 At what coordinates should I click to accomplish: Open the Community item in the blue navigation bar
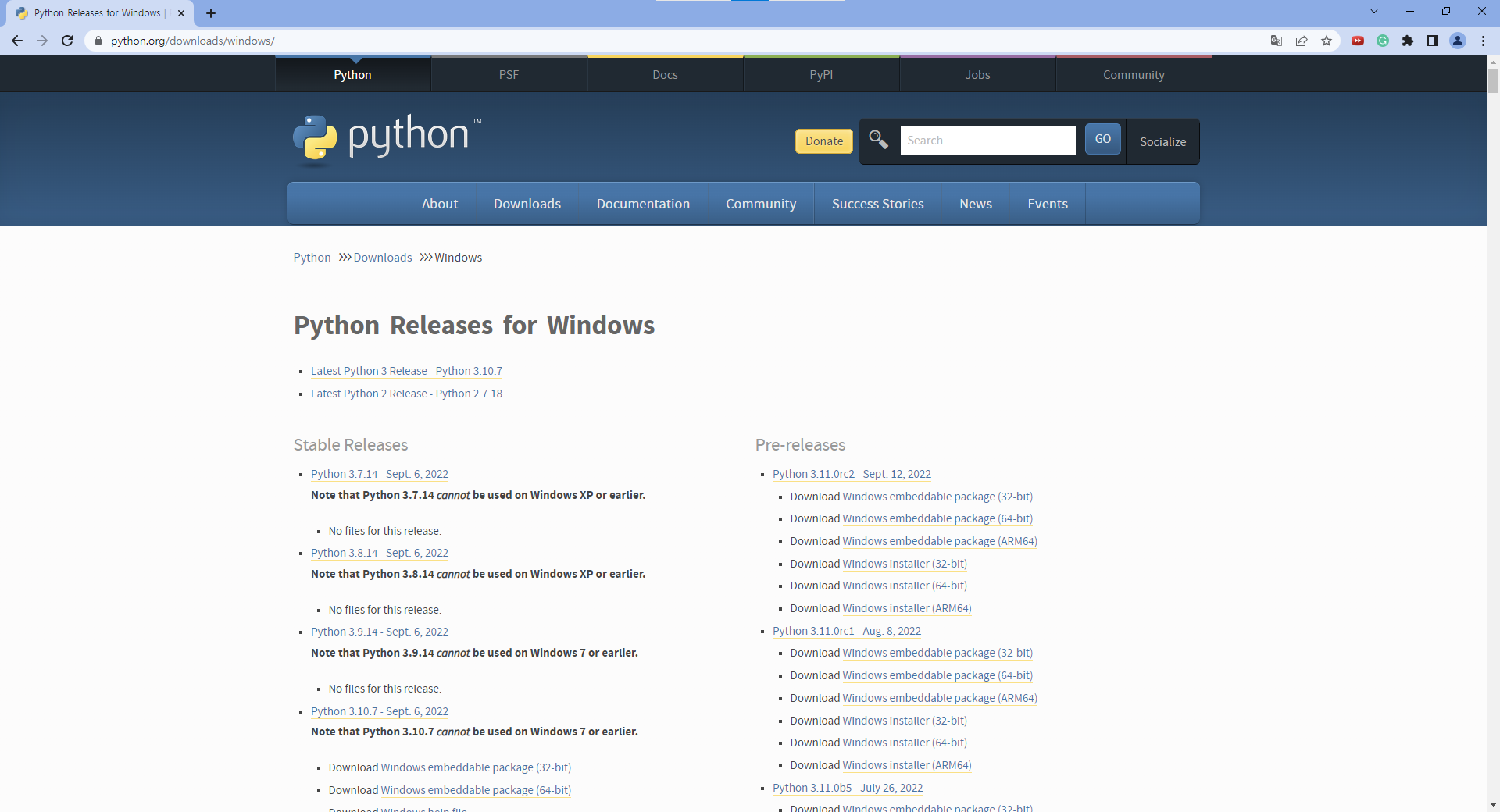pyautogui.click(x=761, y=204)
